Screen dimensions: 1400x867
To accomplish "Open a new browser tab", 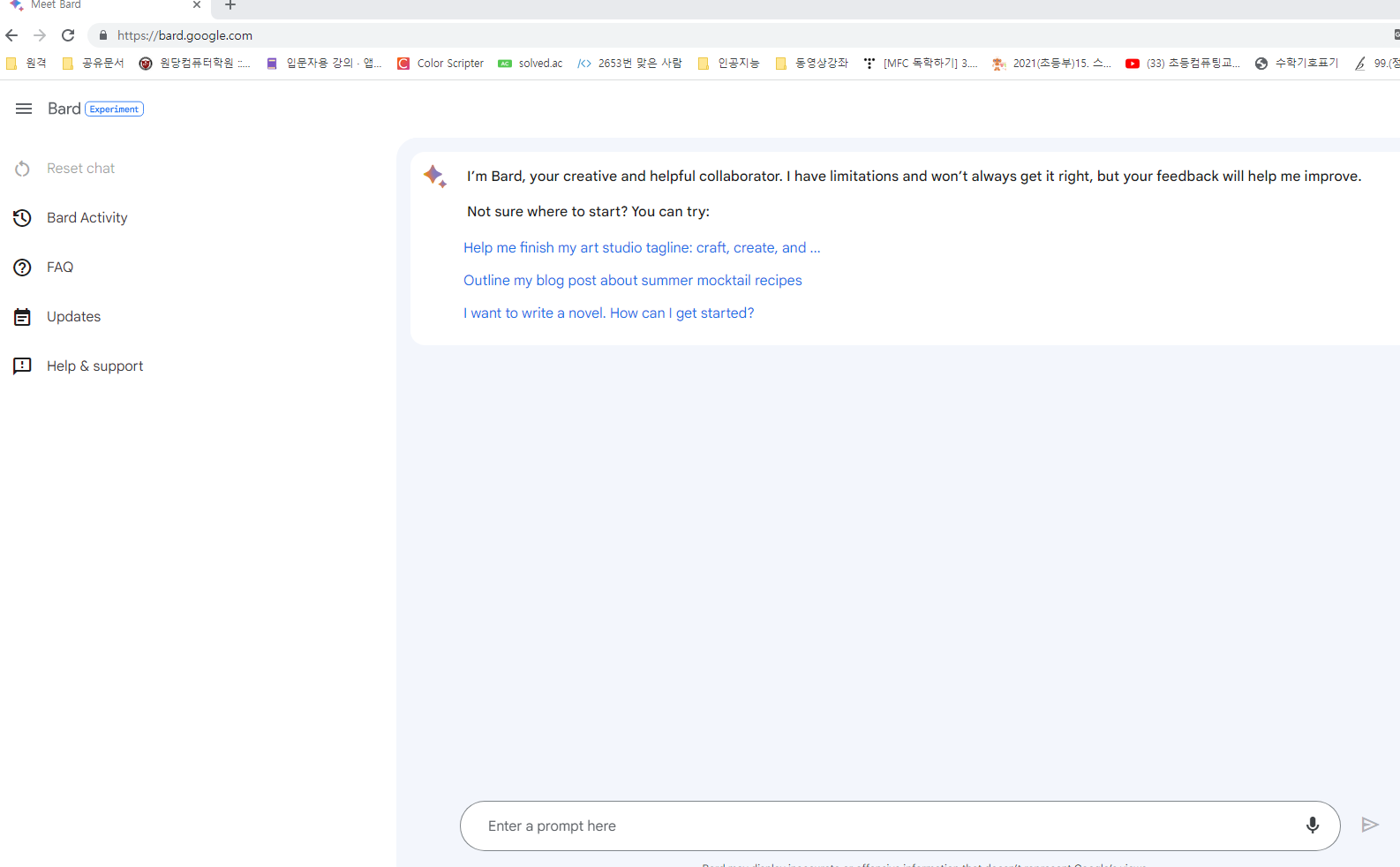I will (230, 5).
